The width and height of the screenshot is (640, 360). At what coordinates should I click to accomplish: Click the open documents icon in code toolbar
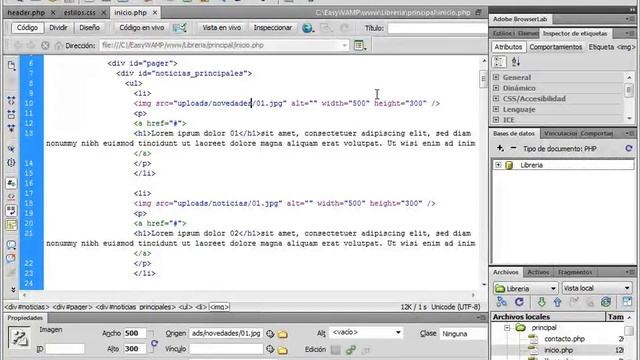pyautogui.click(x=11, y=65)
